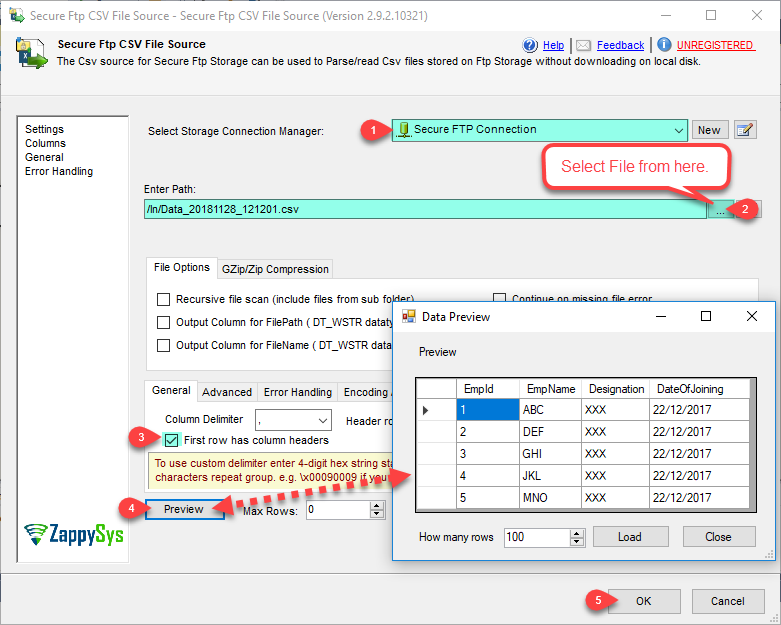
Task: Click the New connection button
Action: pos(709,130)
